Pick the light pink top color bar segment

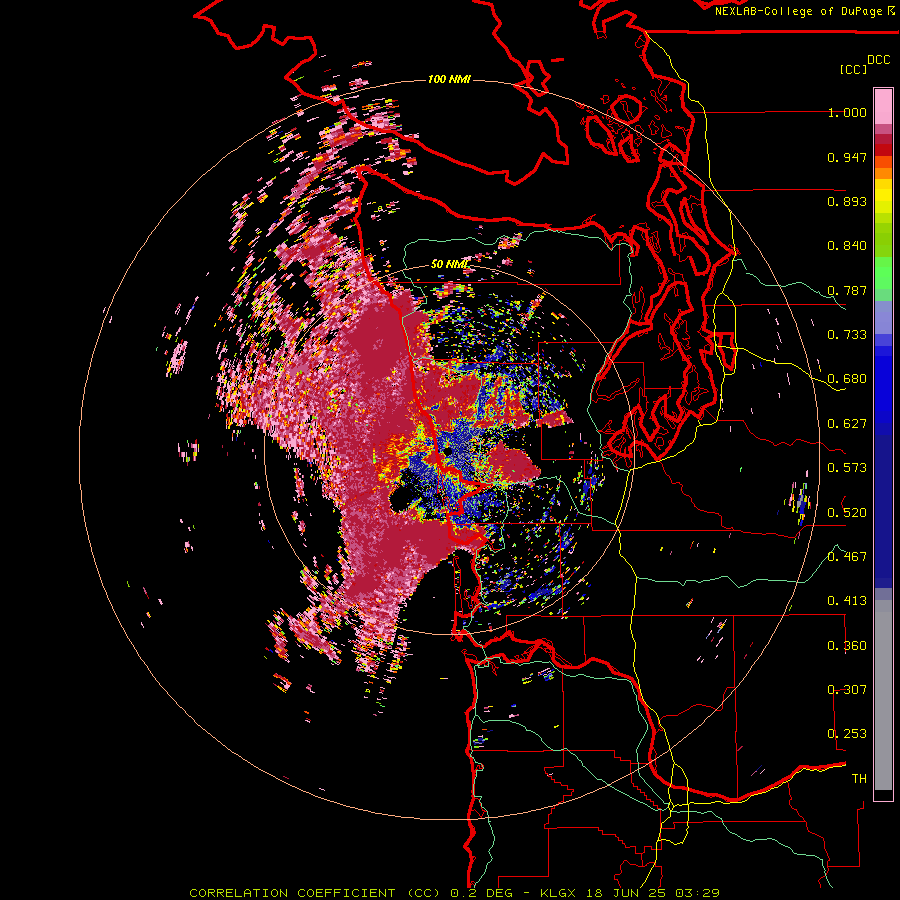[x=883, y=107]
